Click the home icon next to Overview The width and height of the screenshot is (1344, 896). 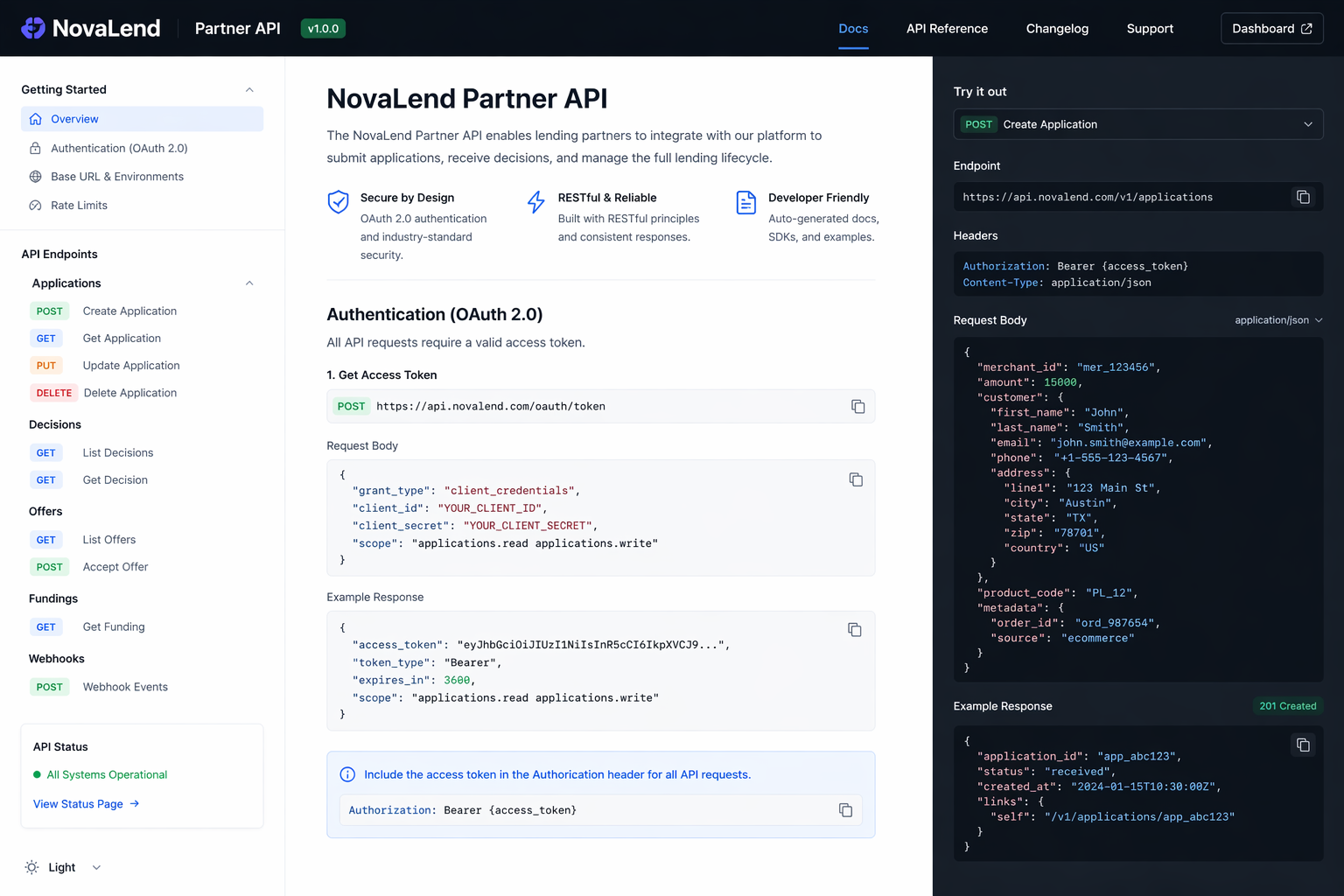pos(36,119)
